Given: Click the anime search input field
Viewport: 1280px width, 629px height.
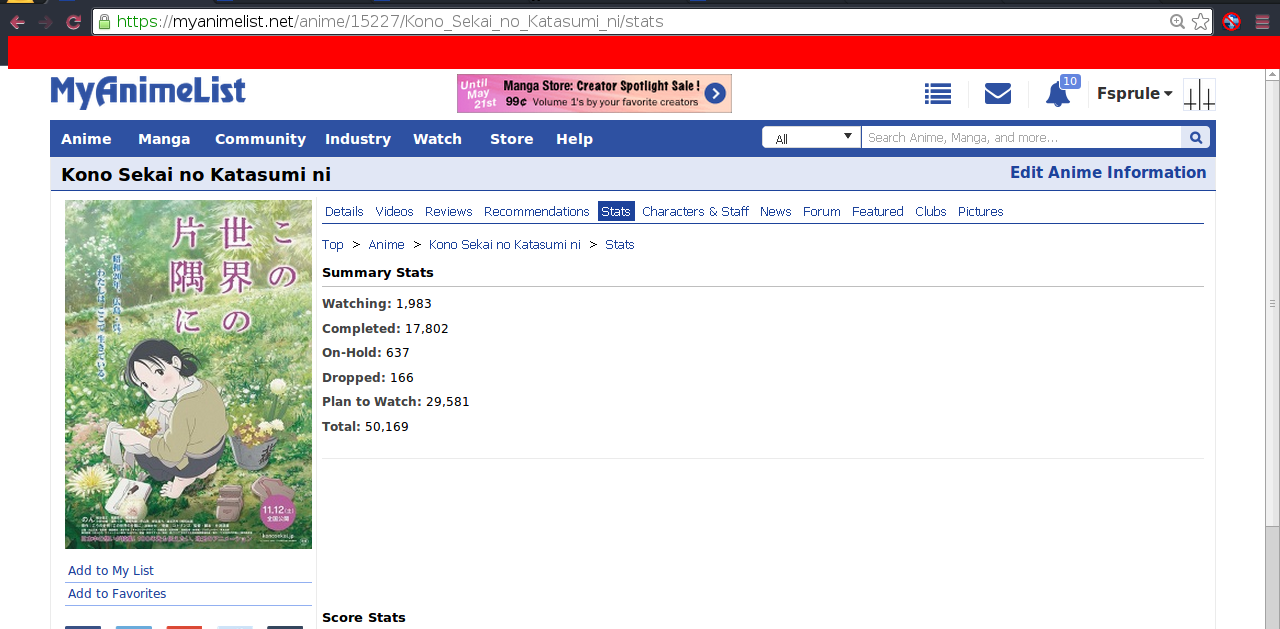Looking at the screenshot, I should (1020, 137).
